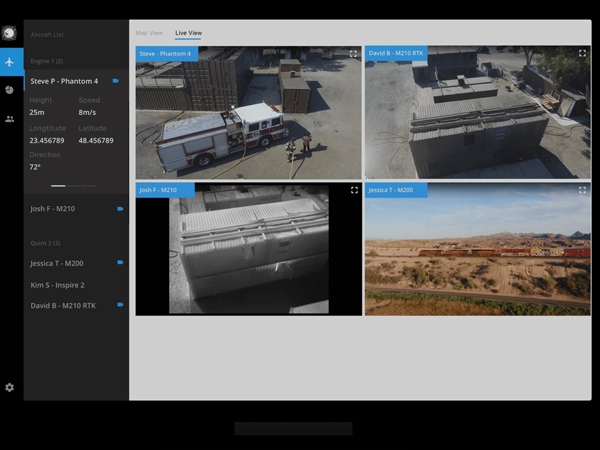Select the Live View tab
Viewport: 600px width, 450px height.
(x=188, y=33)
